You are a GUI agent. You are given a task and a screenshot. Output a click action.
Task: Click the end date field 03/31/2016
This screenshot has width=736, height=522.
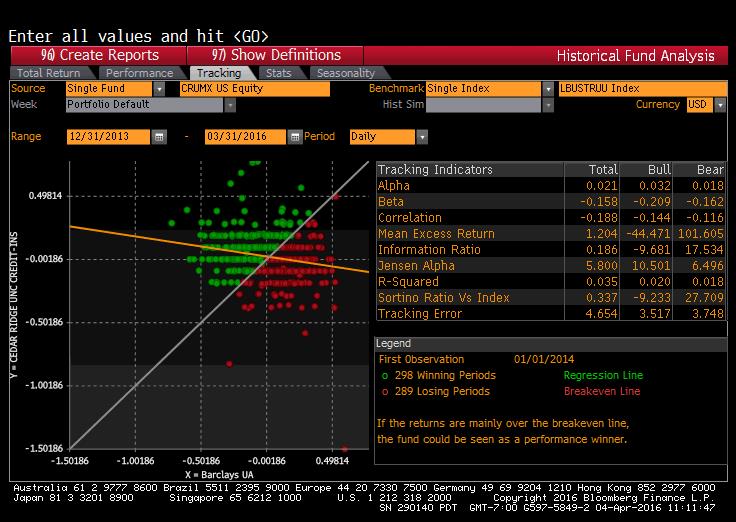pyautogui.click(x=245, y=137)
